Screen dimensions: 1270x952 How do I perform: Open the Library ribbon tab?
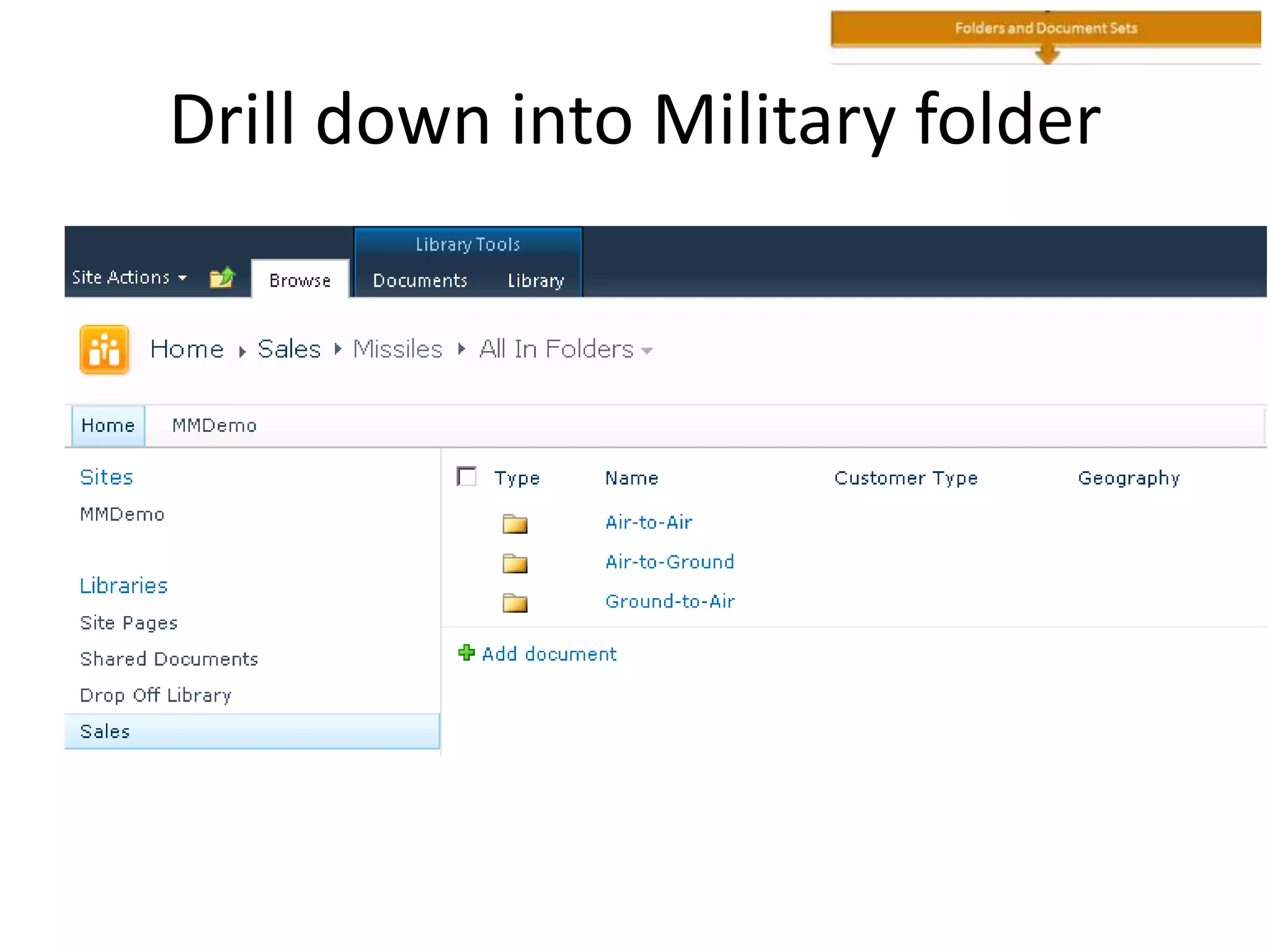point(536,281)
